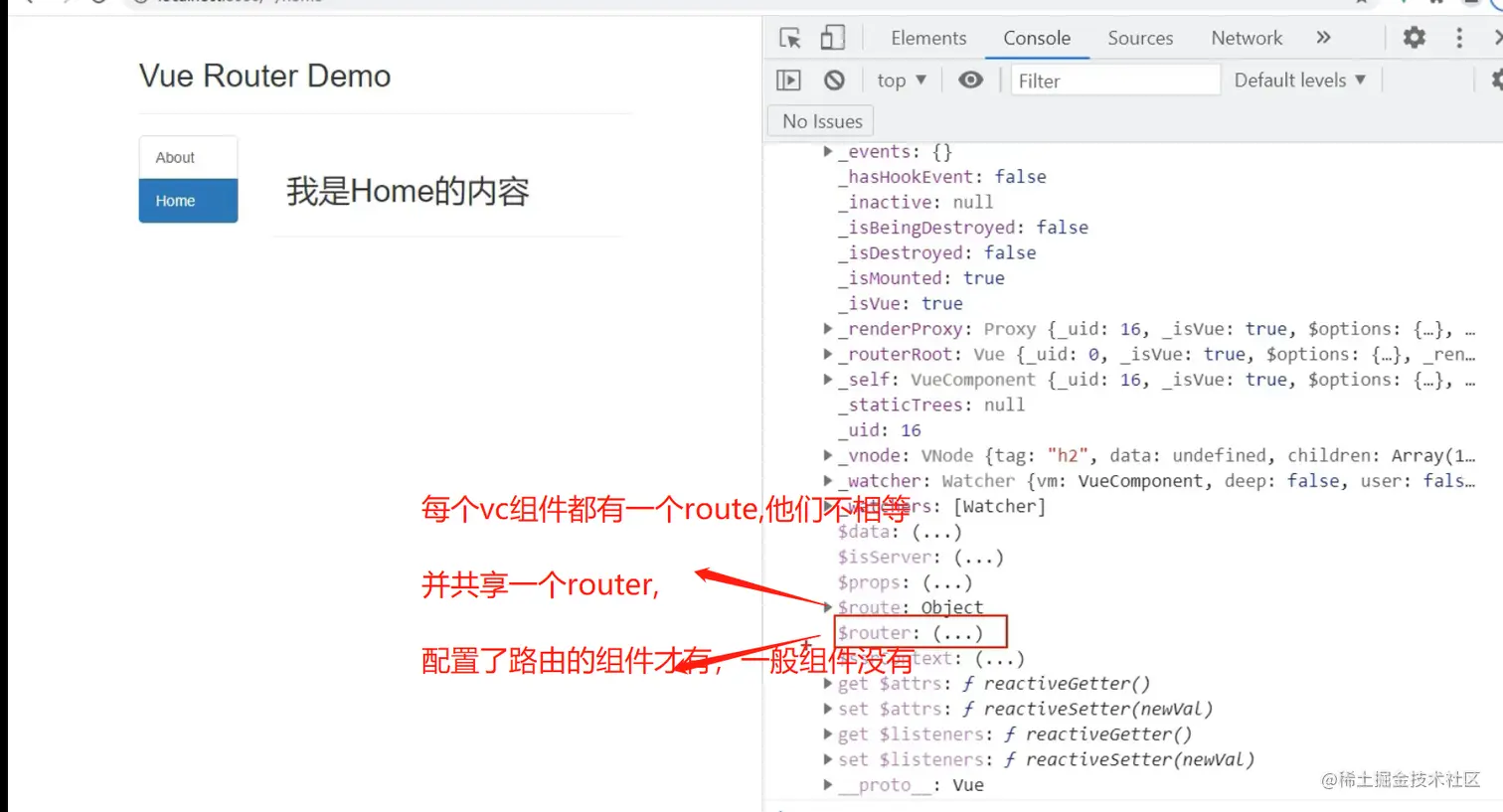This screenshot has width=1503, height=812.
Task: Open the About router link
Action: (188, 157)
